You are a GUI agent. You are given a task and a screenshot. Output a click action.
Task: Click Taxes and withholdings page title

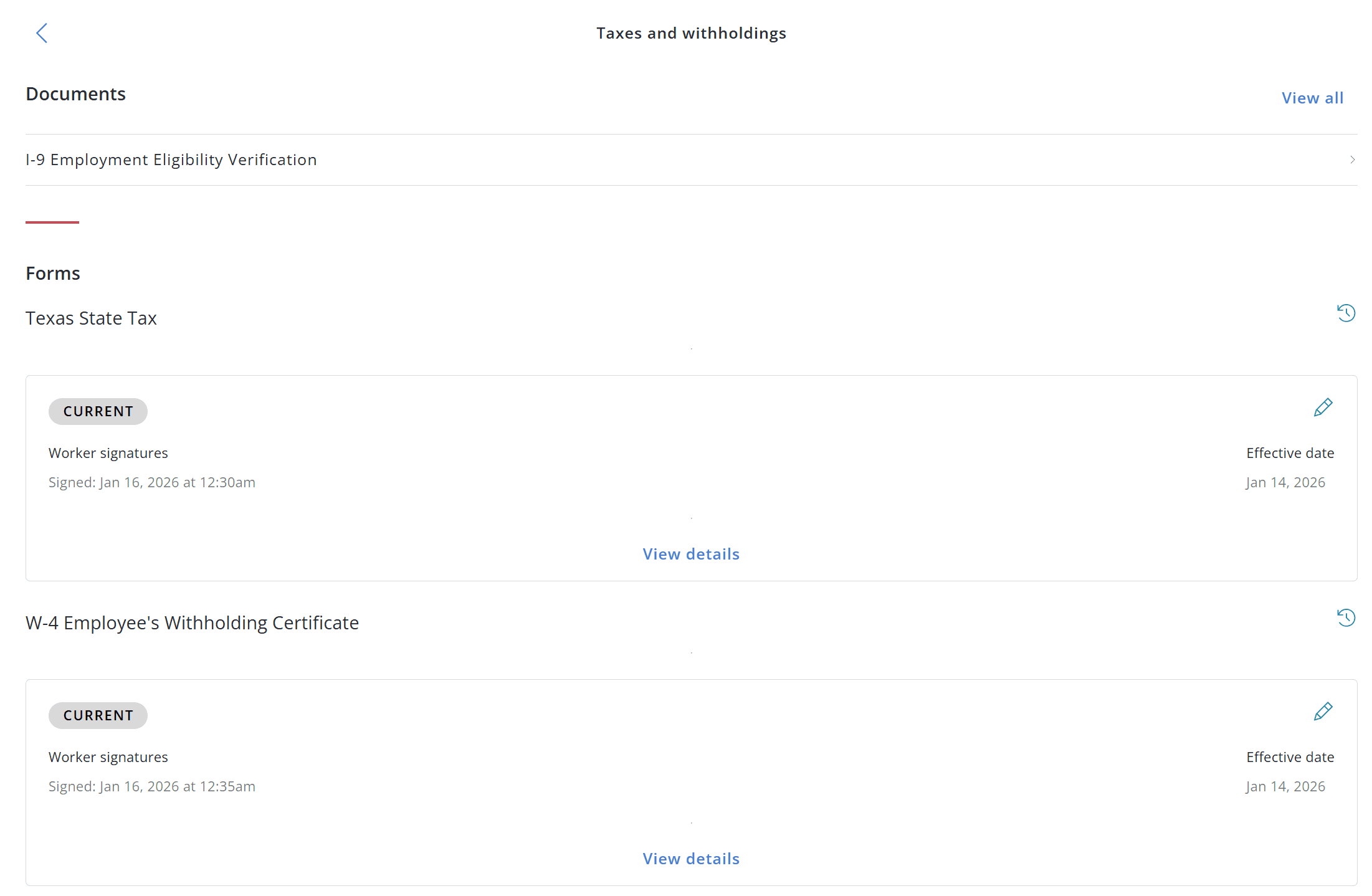(x=691, y=33)
